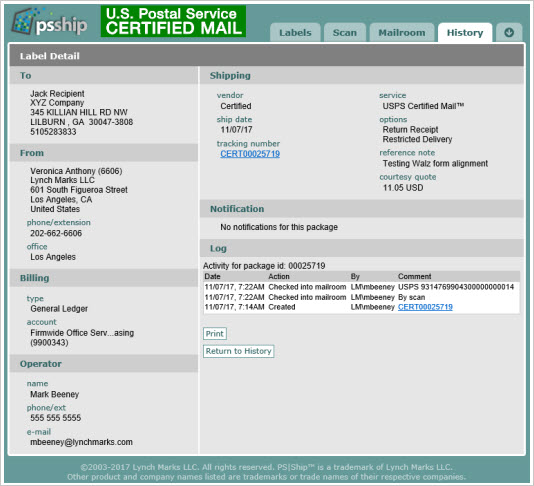
Task: Click the Label Detail header bar
Action: [x=267, y=56]
